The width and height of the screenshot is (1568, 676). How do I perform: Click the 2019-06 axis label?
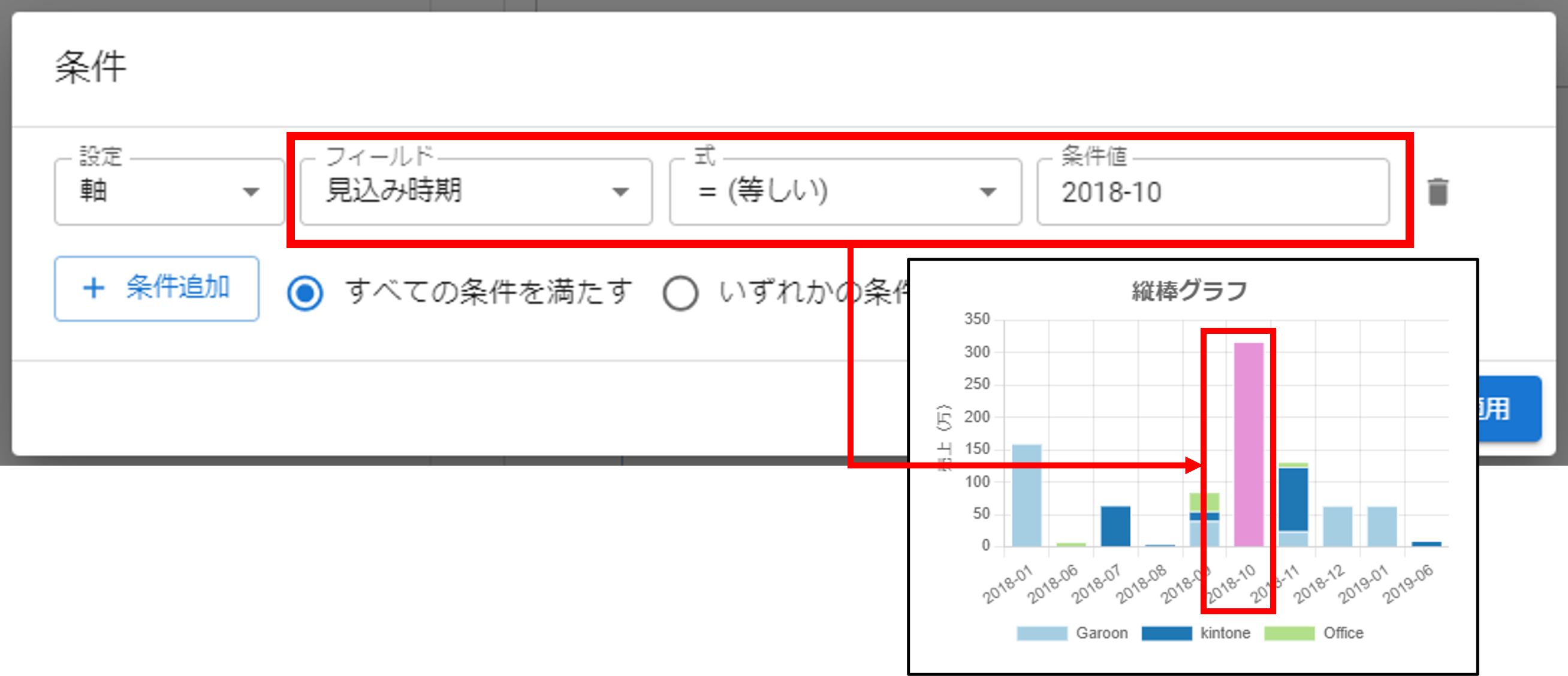pyautogui.click(x=1407, y=584)
